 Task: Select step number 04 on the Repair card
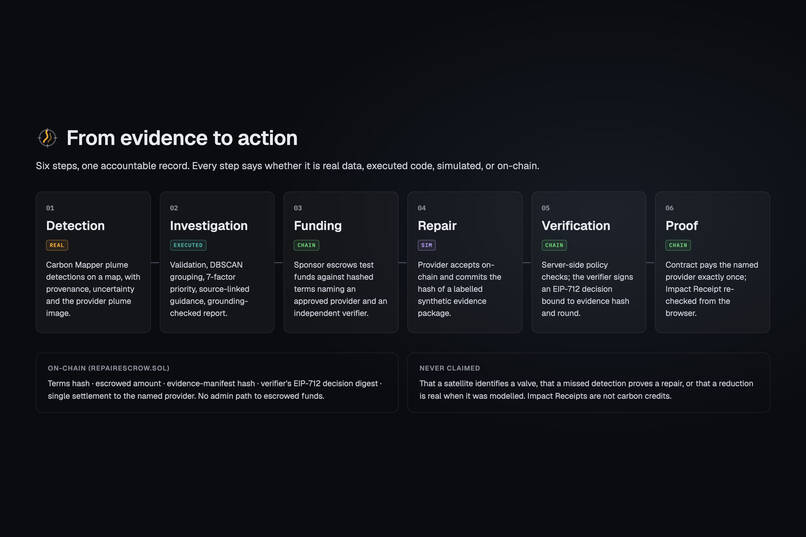point(422,208)
